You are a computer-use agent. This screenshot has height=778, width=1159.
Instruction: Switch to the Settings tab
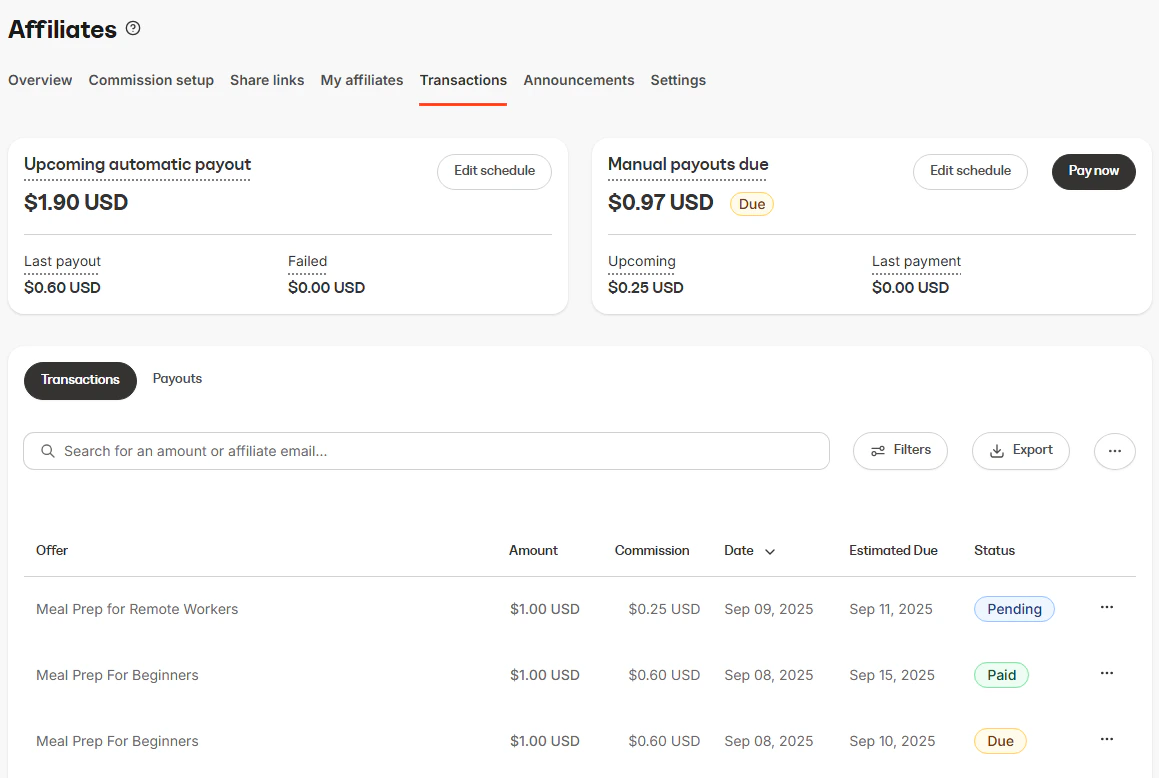[678, 80]
